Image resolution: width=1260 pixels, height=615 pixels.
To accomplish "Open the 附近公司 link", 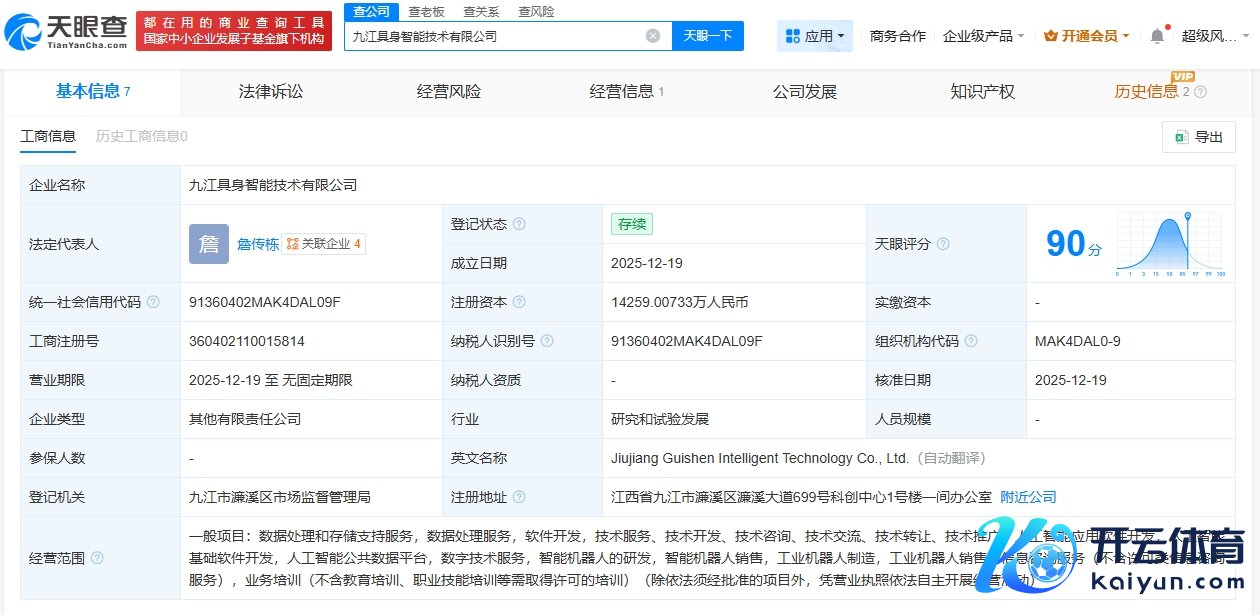I will pyautogui.click(x=1028, y=497).
